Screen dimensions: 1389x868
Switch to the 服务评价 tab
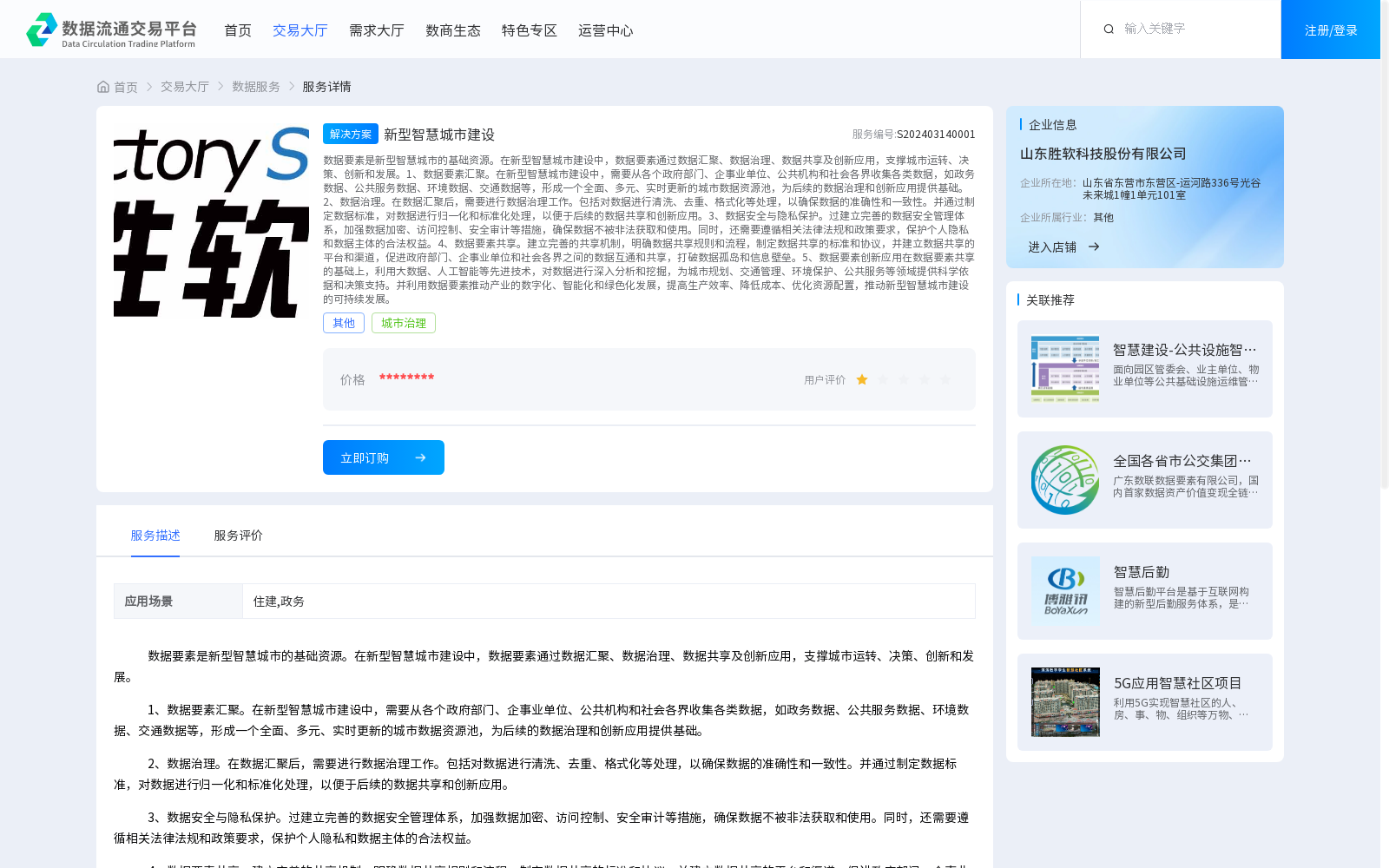[x=239, y=536]
